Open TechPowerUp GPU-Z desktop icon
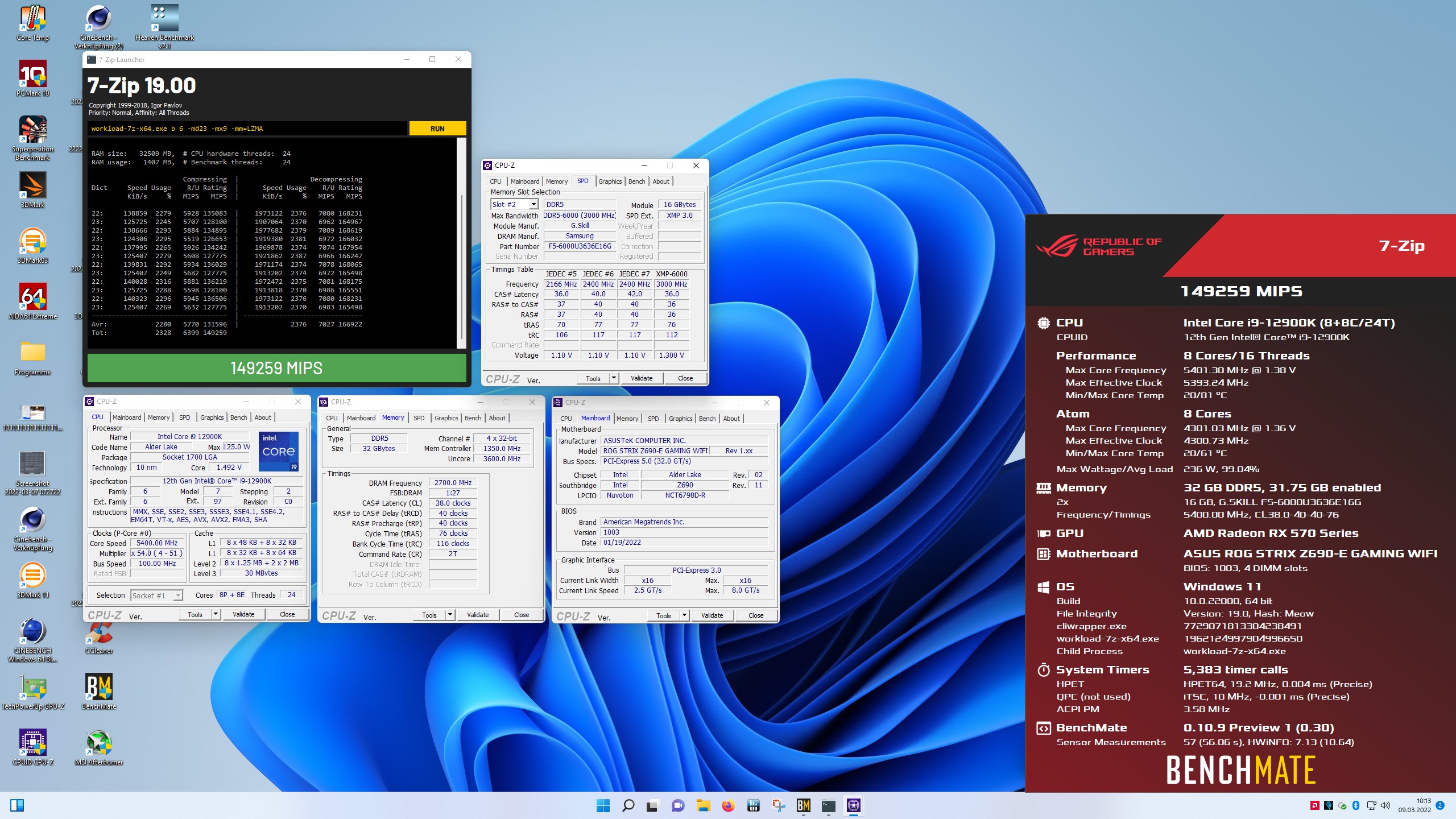 point(33,692)
